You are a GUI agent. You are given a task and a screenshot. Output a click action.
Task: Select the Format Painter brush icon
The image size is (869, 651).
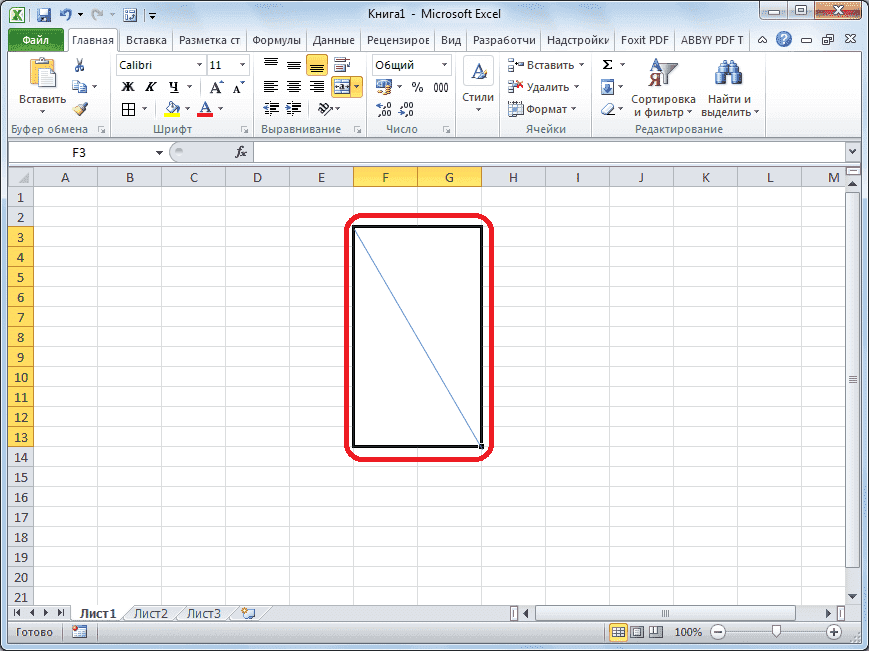pos(80,109)
